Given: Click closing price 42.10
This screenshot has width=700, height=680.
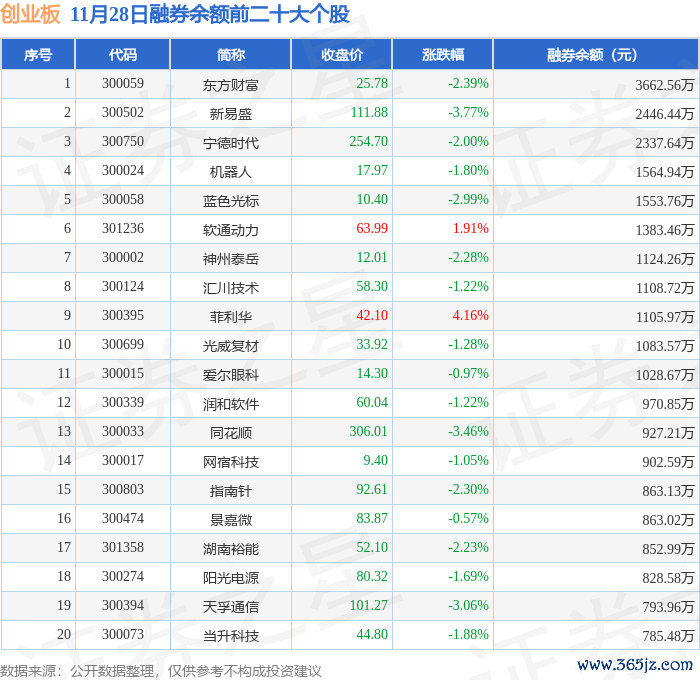Looking at the screenshot, I should [x=372, y=315].
